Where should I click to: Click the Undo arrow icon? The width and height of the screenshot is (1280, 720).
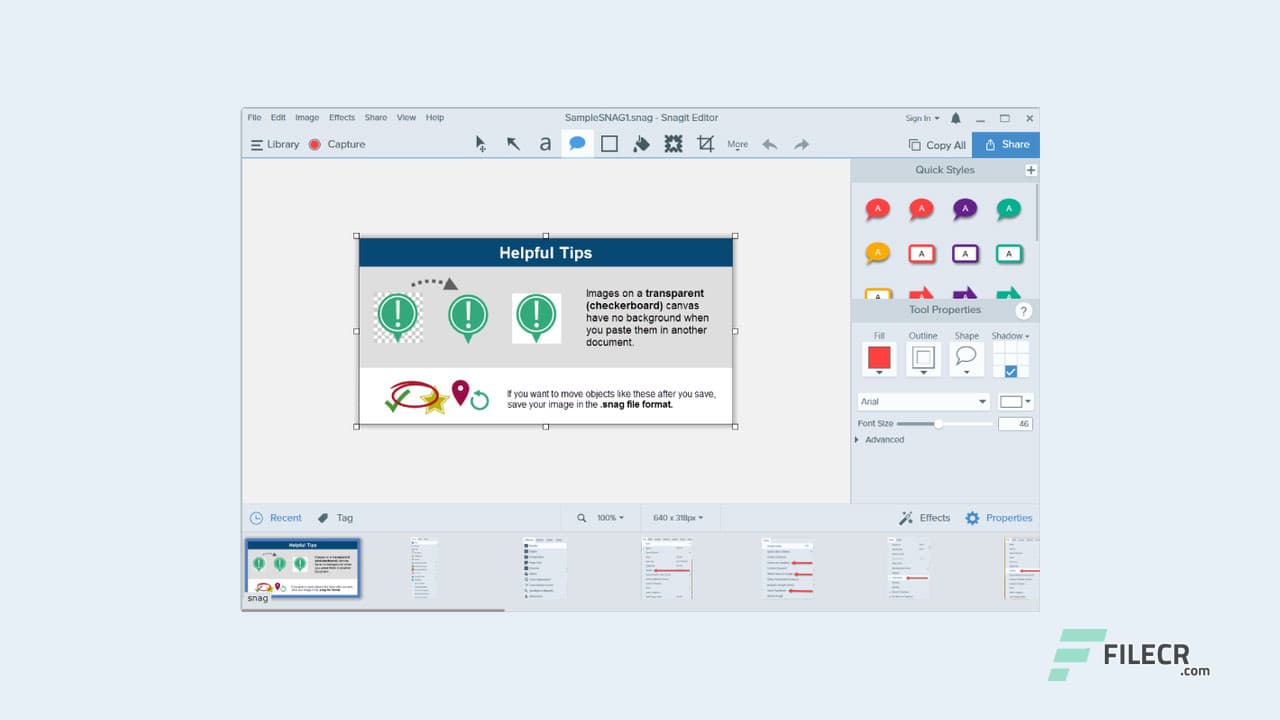click(769, 144)
